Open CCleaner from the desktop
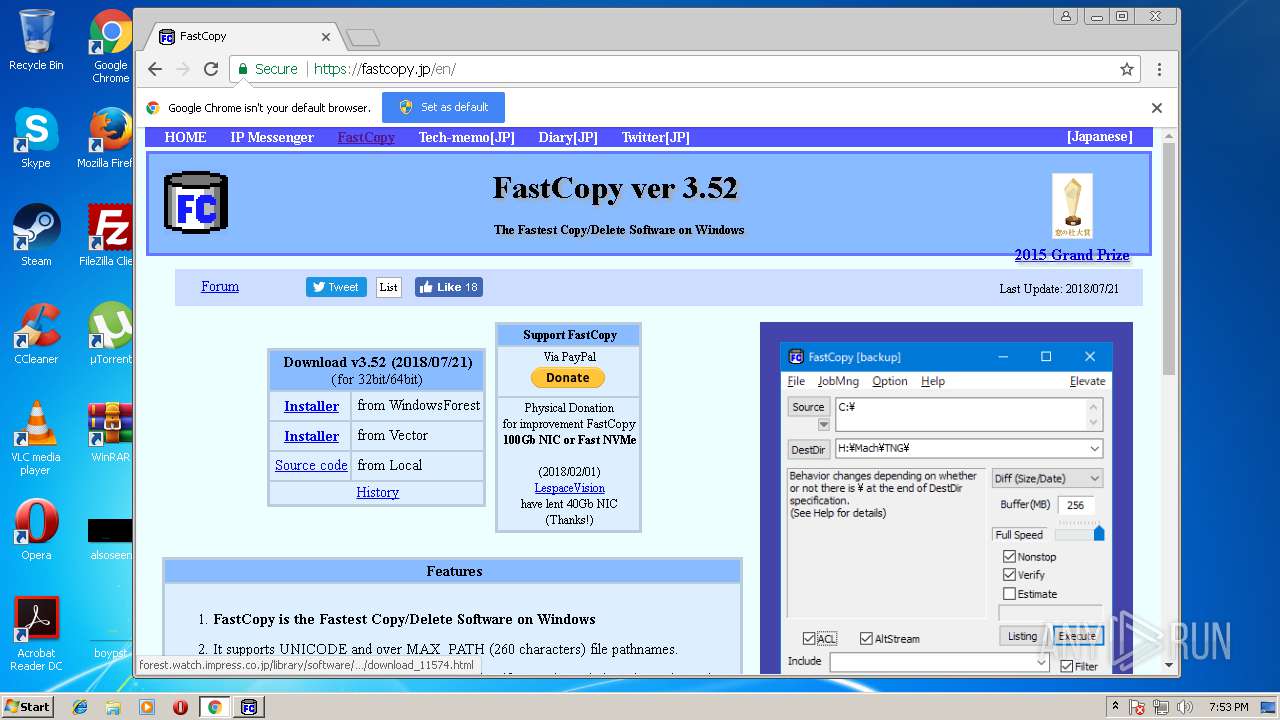The image size is (1280, 720). tap(36, 334)
